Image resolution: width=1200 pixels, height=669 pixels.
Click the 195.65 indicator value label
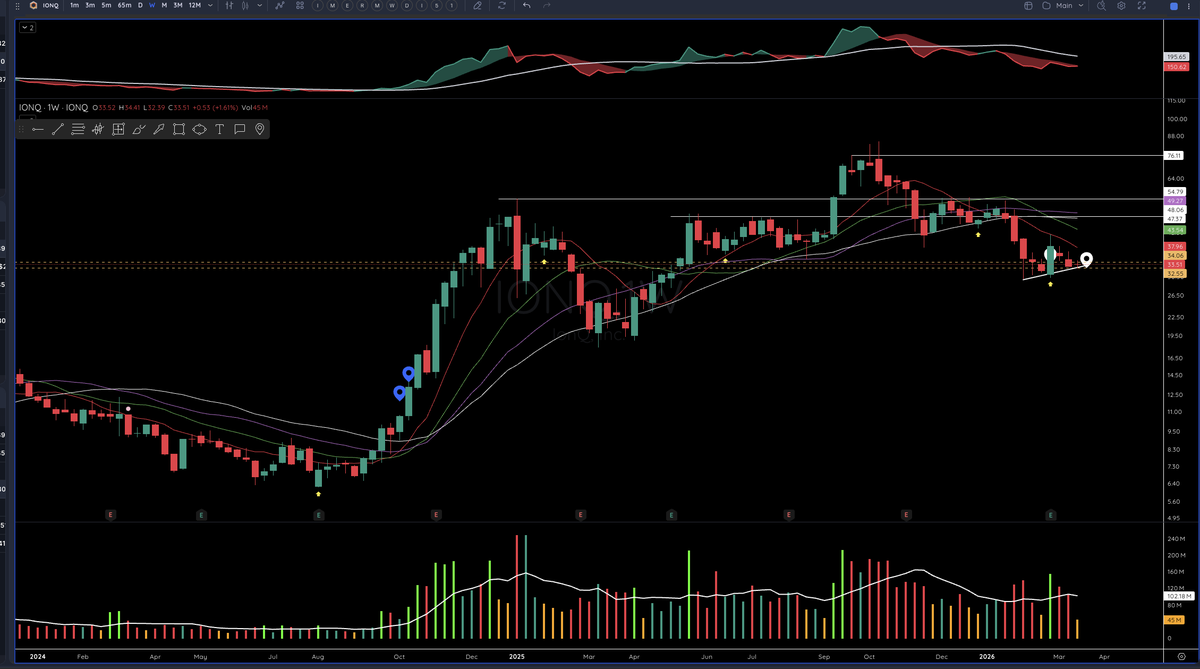coord(1175,58)
